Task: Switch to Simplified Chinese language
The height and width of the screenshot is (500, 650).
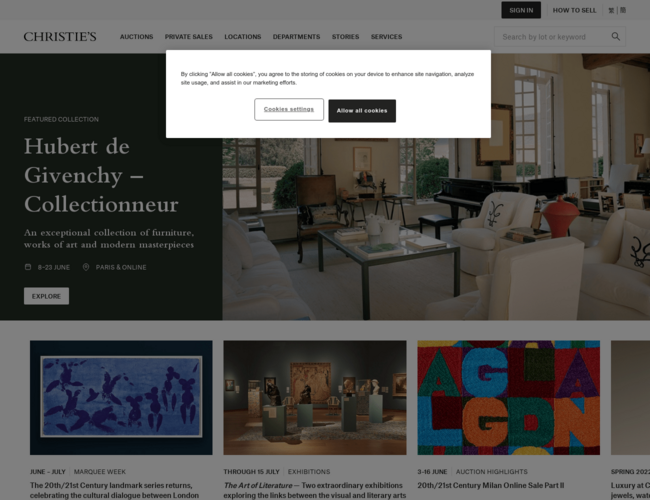Action: pos(623,10)
